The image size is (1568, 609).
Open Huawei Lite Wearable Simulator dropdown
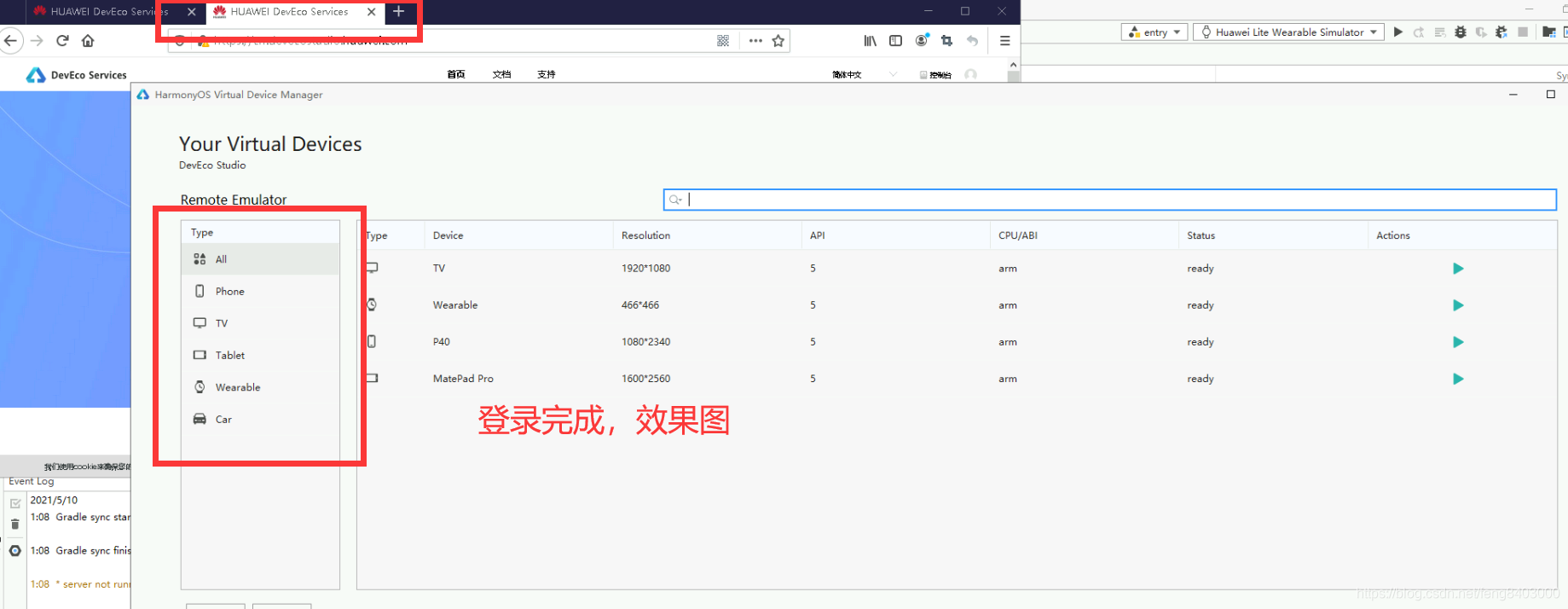1288,32
